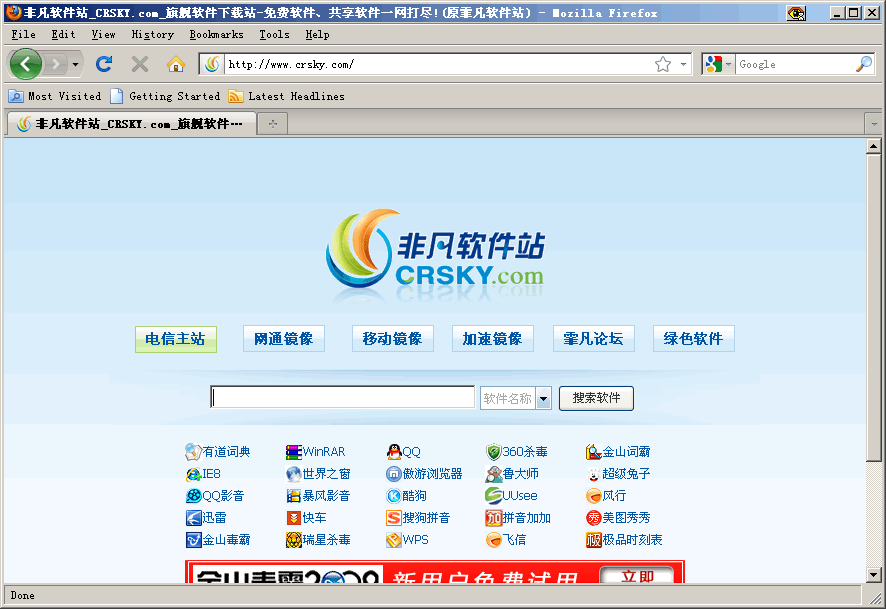Expand the 软件名称 search type dropdown
Screen dimensions: 886x609
[544, 398]
